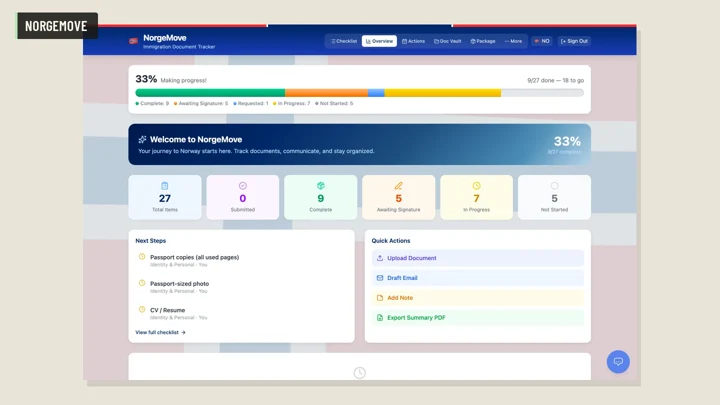Click the Sign Out button
The width and height of the screenshot is (720, 405).
574,41
